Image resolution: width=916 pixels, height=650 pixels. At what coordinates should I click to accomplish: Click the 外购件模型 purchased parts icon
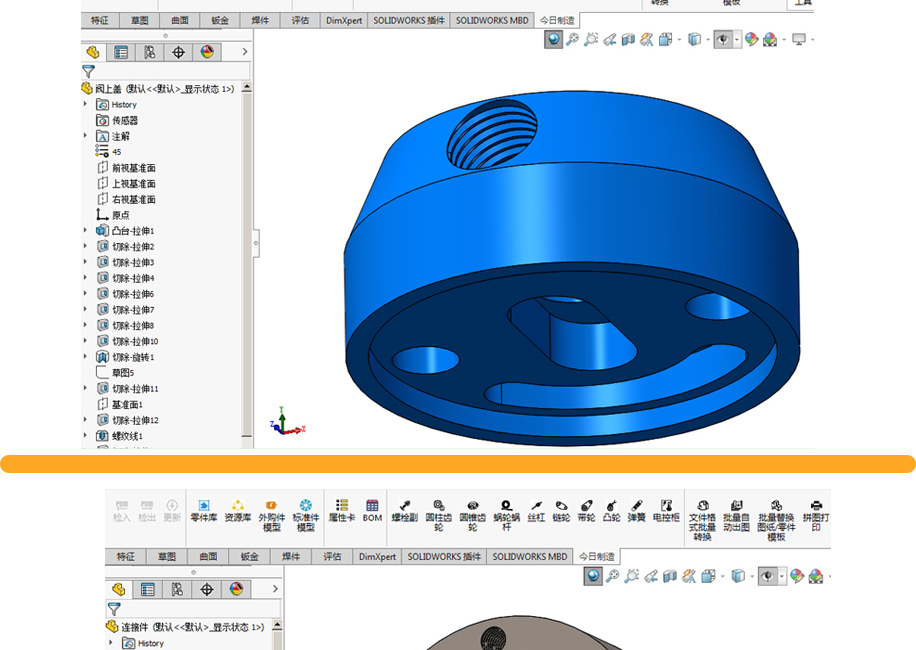pyautogui.click(x=272, y=516)
